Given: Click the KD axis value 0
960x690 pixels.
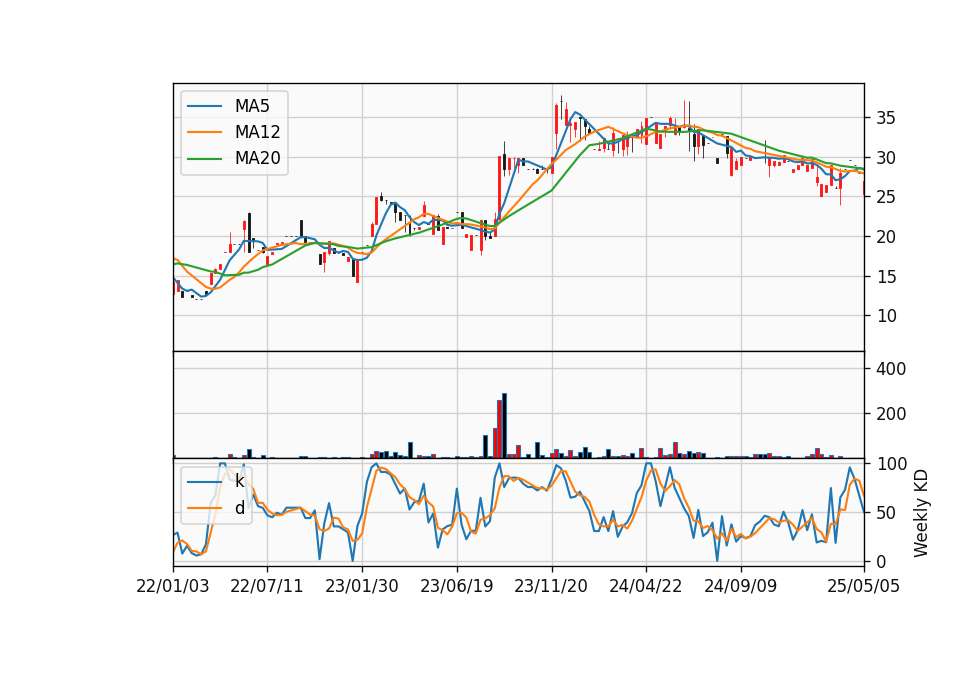Looking at the screenshot, I should (x=880, y=561).
